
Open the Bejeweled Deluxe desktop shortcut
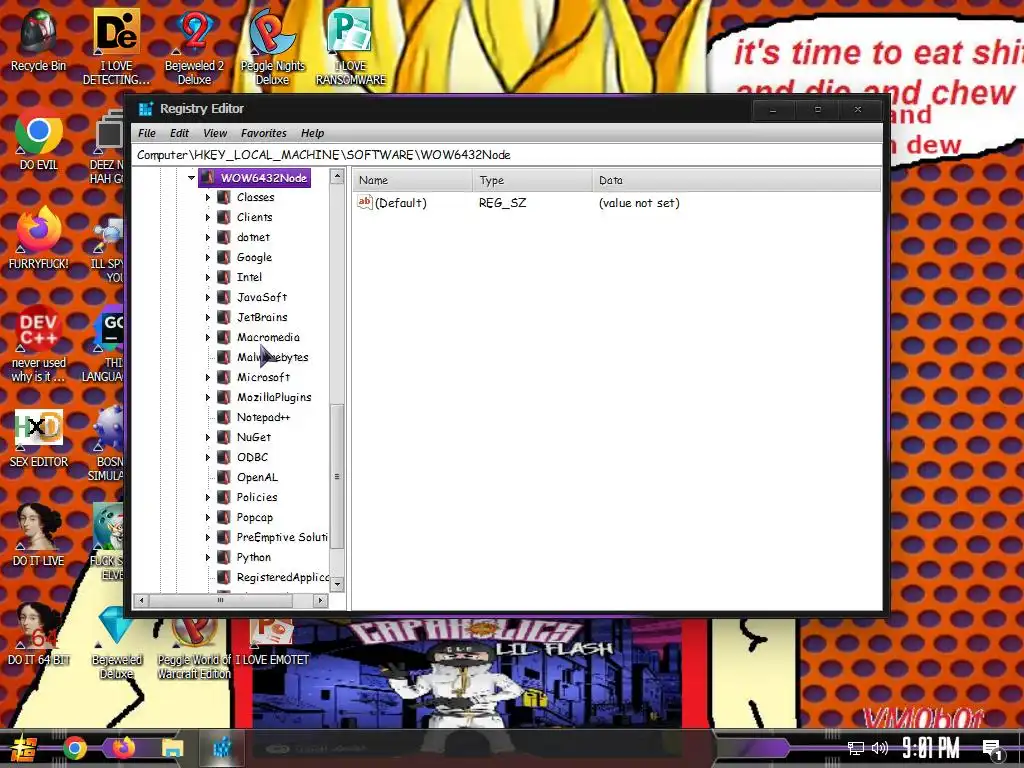tap(116, 642)
